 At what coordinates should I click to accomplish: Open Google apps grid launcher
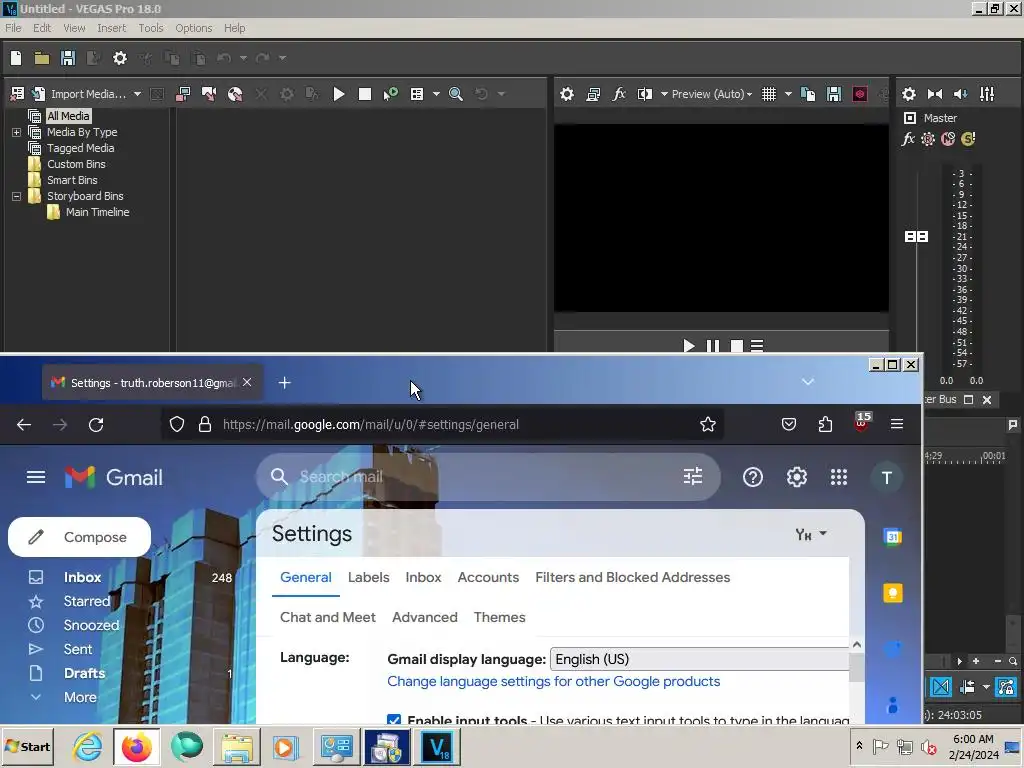click(839, 477)
